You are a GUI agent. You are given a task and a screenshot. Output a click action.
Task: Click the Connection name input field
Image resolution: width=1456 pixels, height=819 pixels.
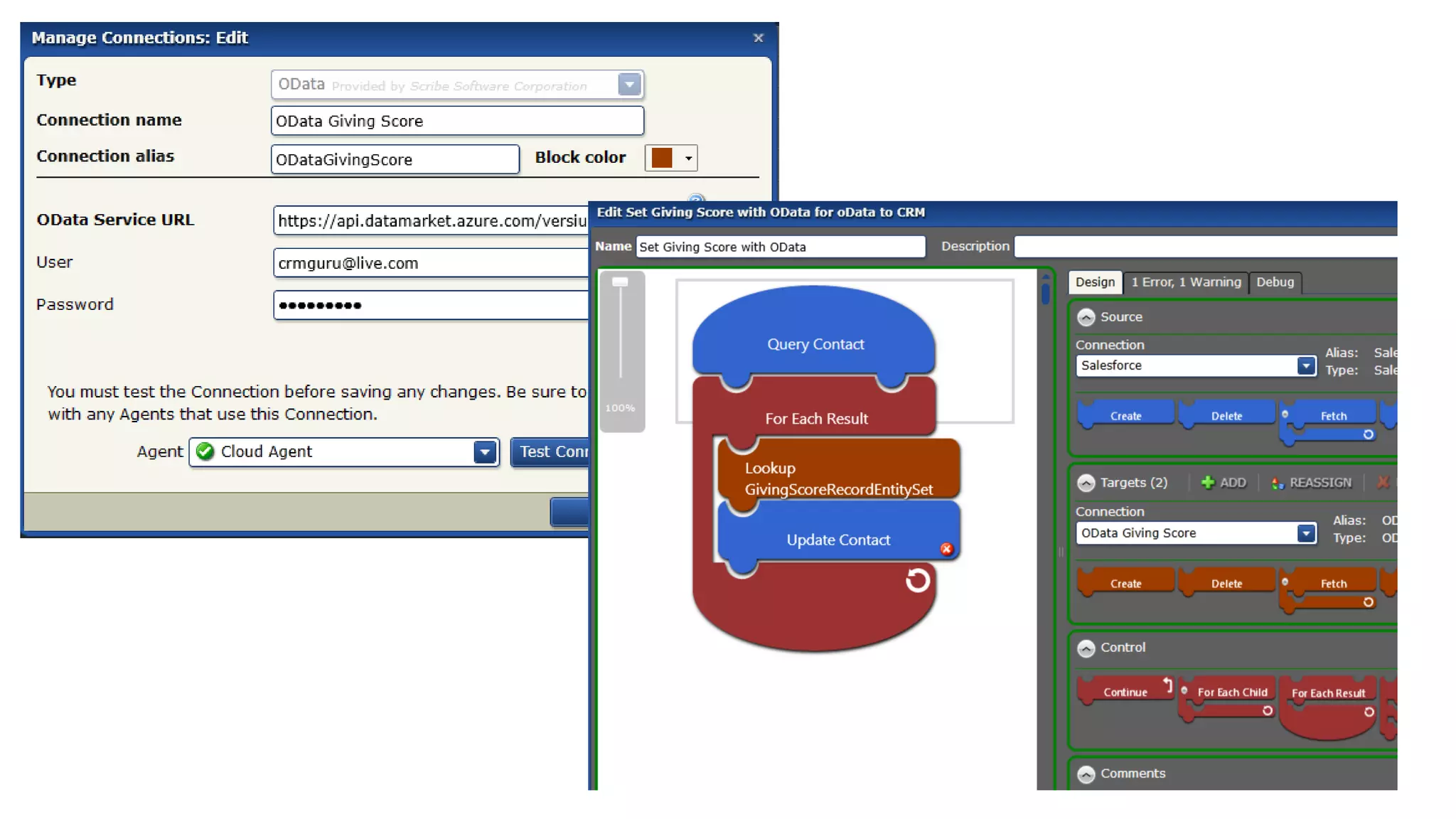457,121
